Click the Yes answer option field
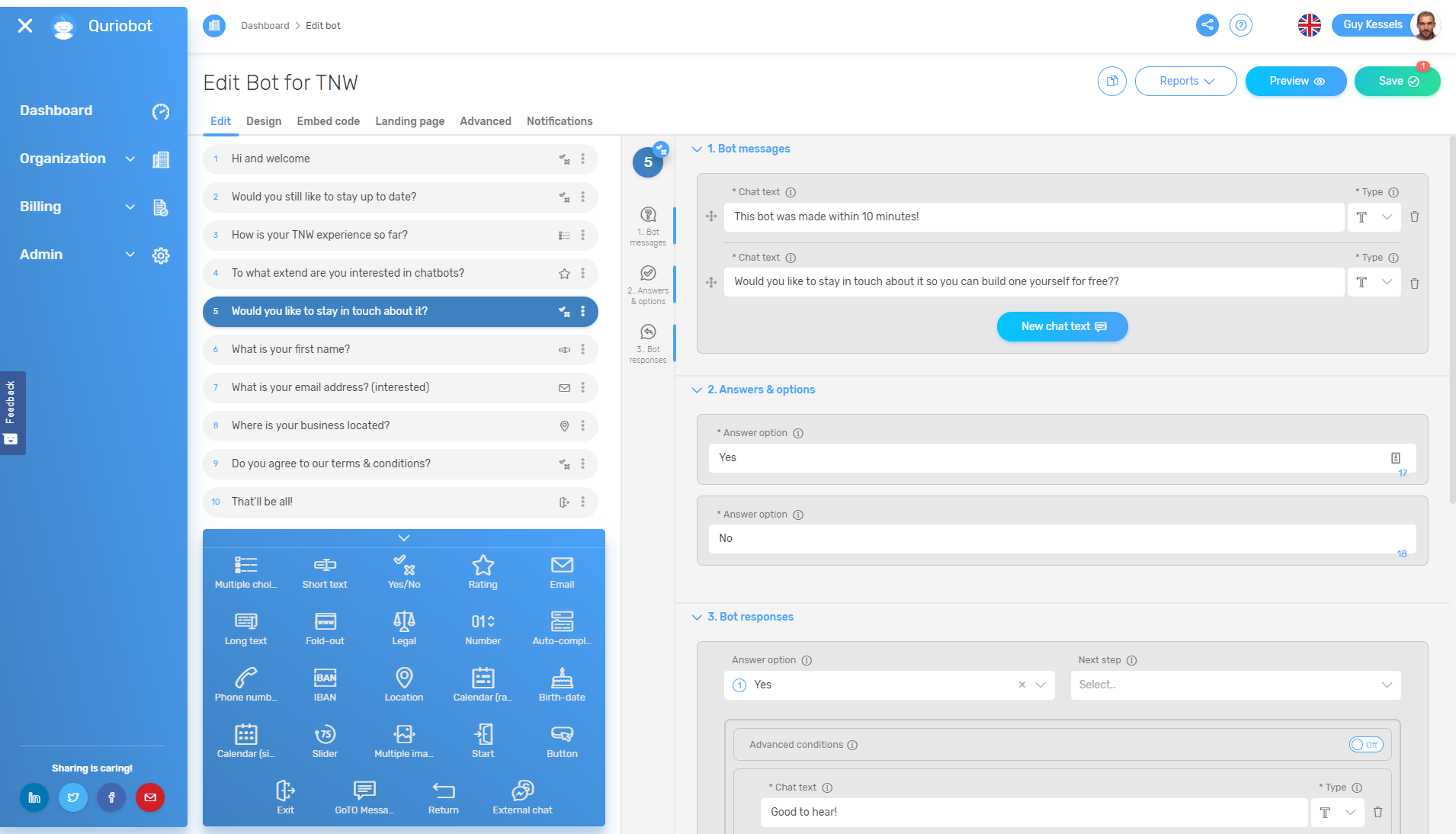Viewport: 1456px width, 834px height. coord(1052,458)
